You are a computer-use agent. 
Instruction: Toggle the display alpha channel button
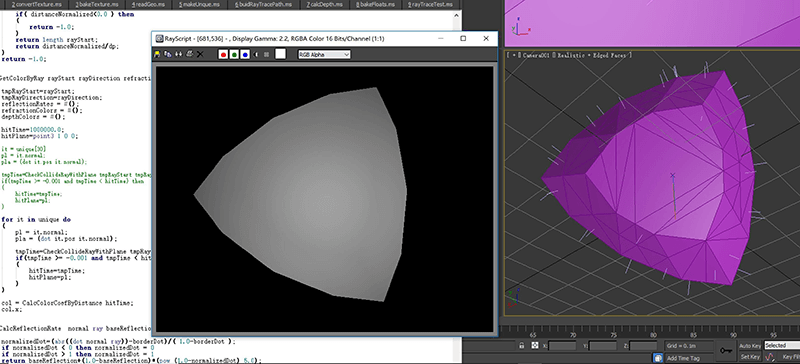[x=256, y=54]
